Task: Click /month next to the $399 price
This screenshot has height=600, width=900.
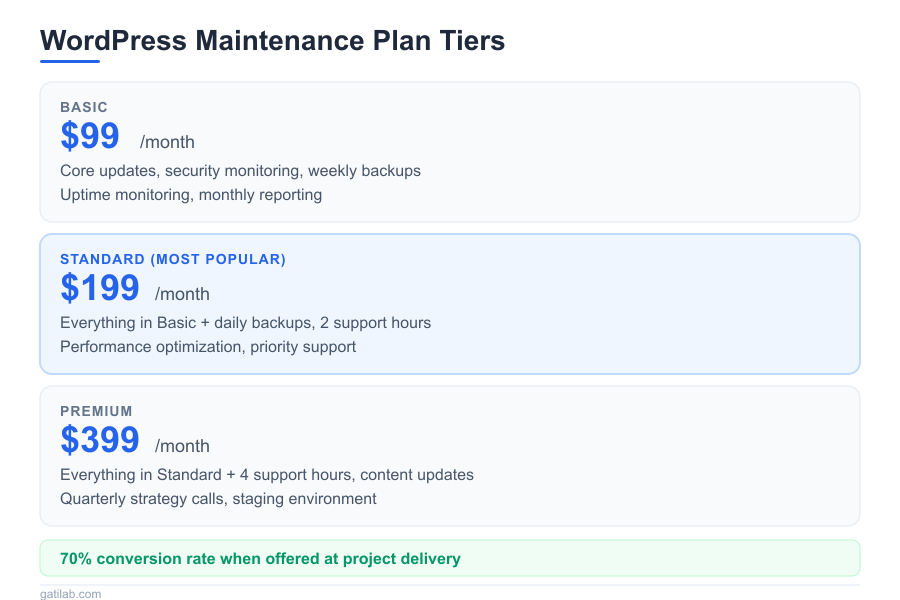Action: pyautogui.click(x=182, y=446)
